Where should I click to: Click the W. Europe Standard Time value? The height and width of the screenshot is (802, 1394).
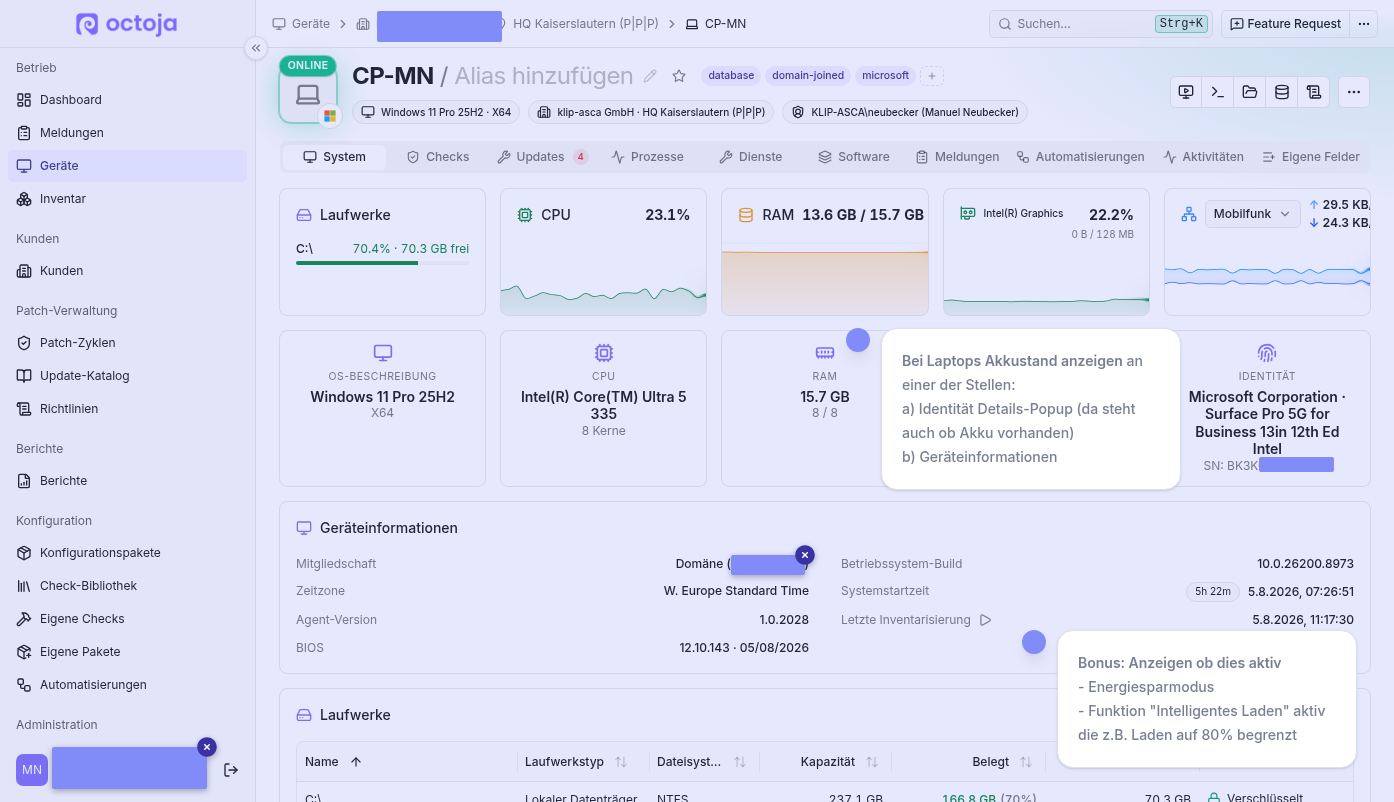point(736,592)
